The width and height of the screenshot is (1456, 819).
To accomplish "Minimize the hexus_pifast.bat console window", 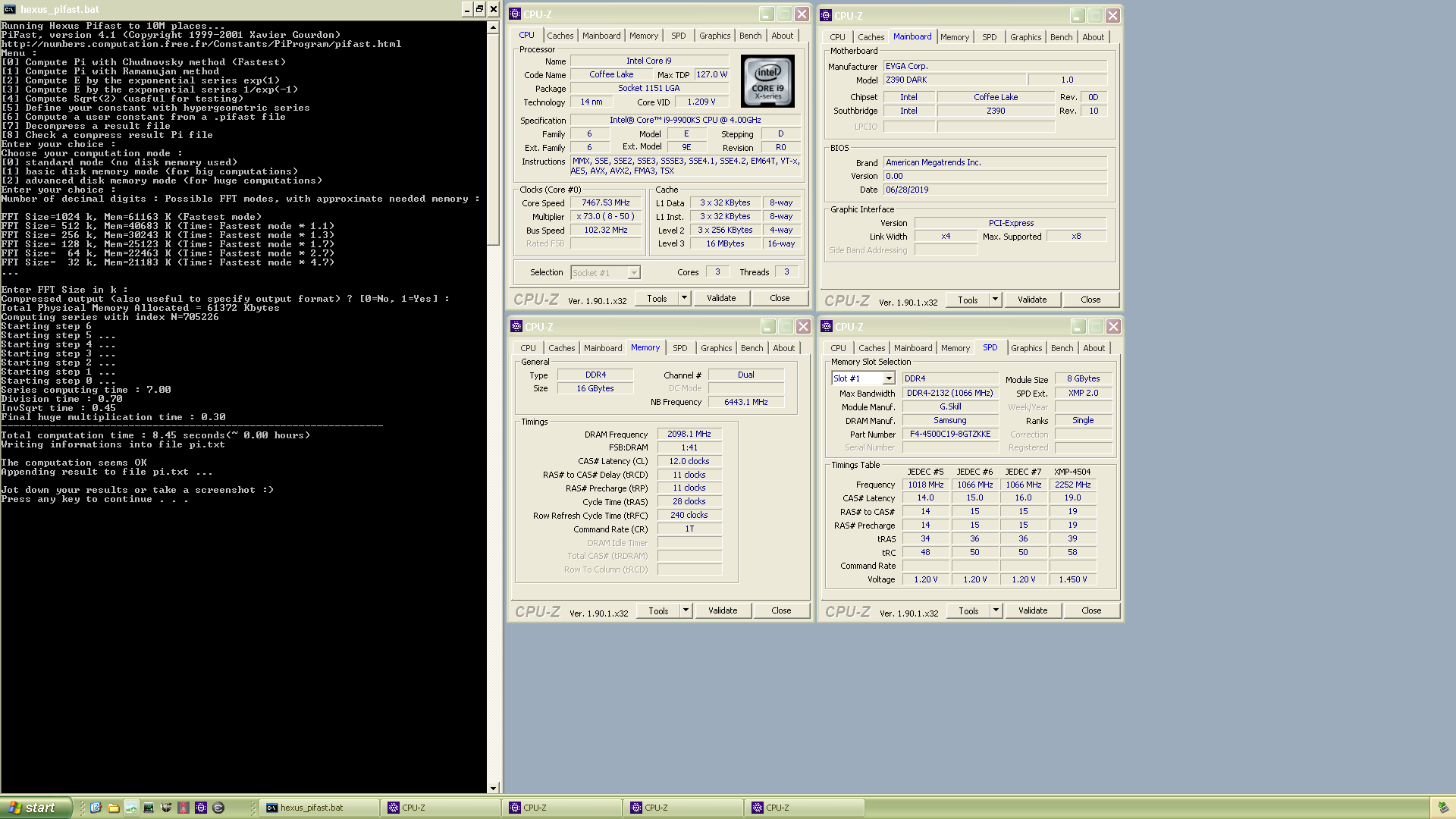I will click(x=466, y=9).
